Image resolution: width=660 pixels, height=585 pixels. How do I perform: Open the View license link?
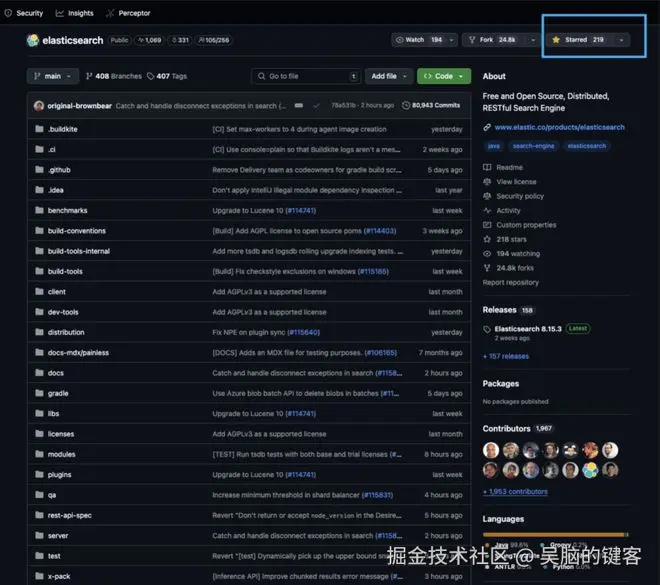(509, 182)
